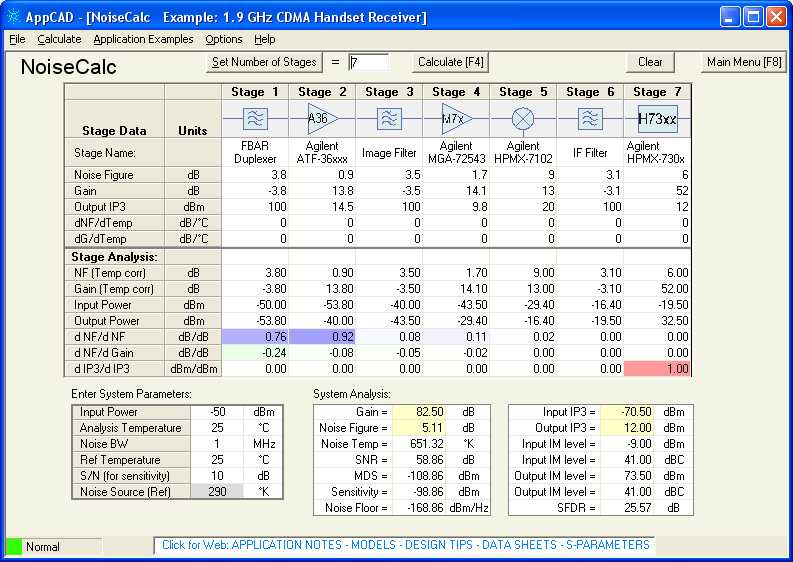Click the number of stages input field
Viewport: 793px width, 562px height.
(368, 62)
